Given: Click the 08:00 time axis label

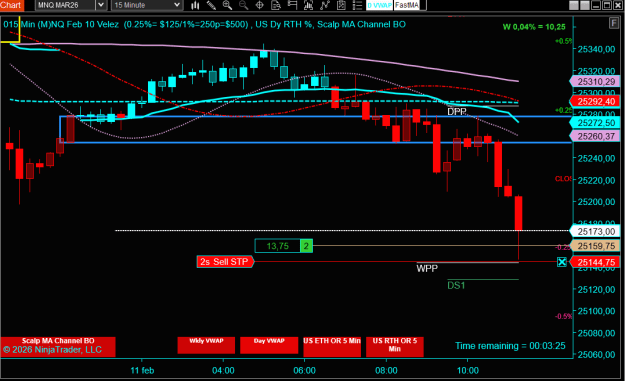Looking at the screenshot, I should [386, 371].
